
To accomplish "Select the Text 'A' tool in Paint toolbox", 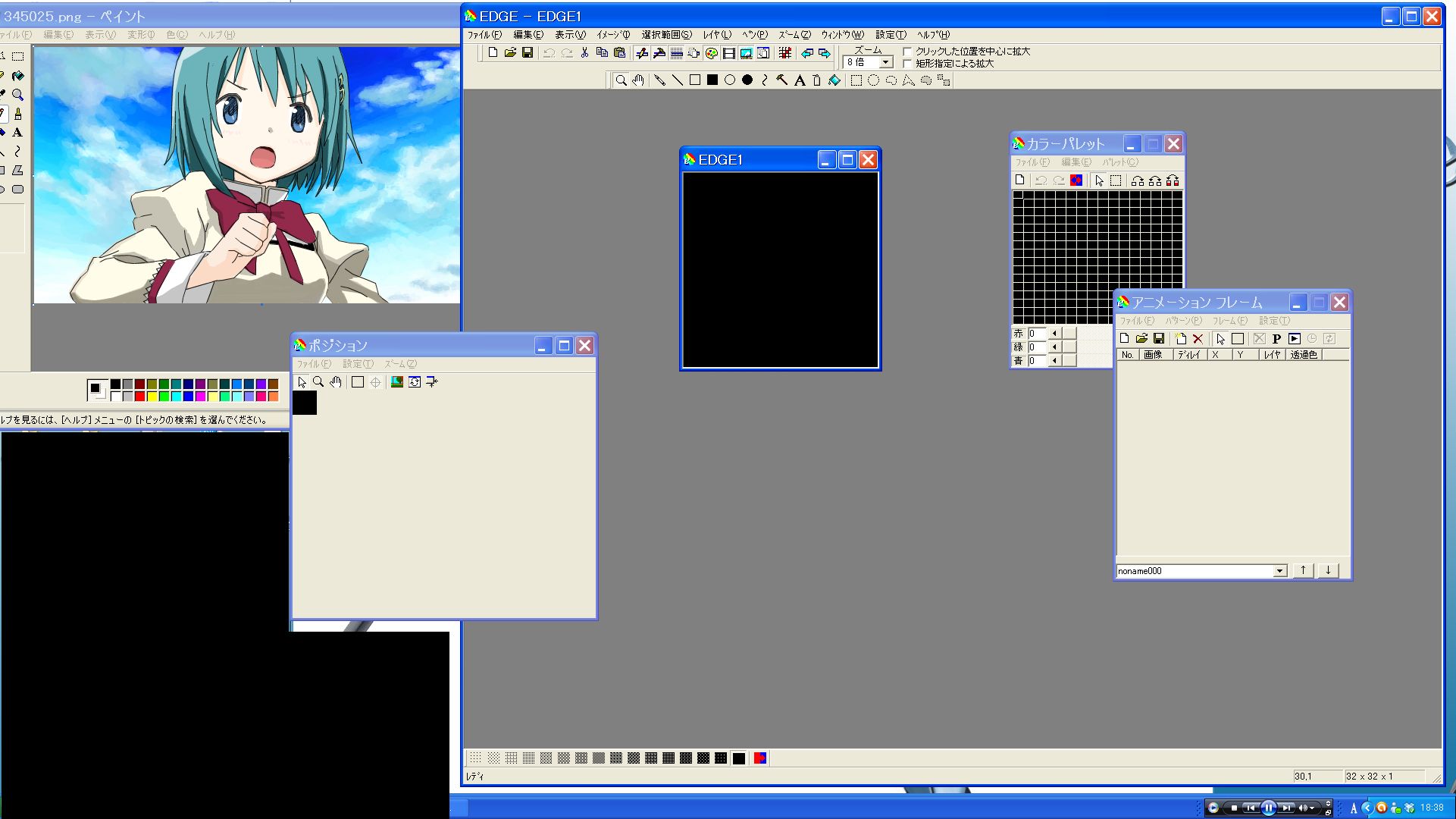I will [17, 133].
